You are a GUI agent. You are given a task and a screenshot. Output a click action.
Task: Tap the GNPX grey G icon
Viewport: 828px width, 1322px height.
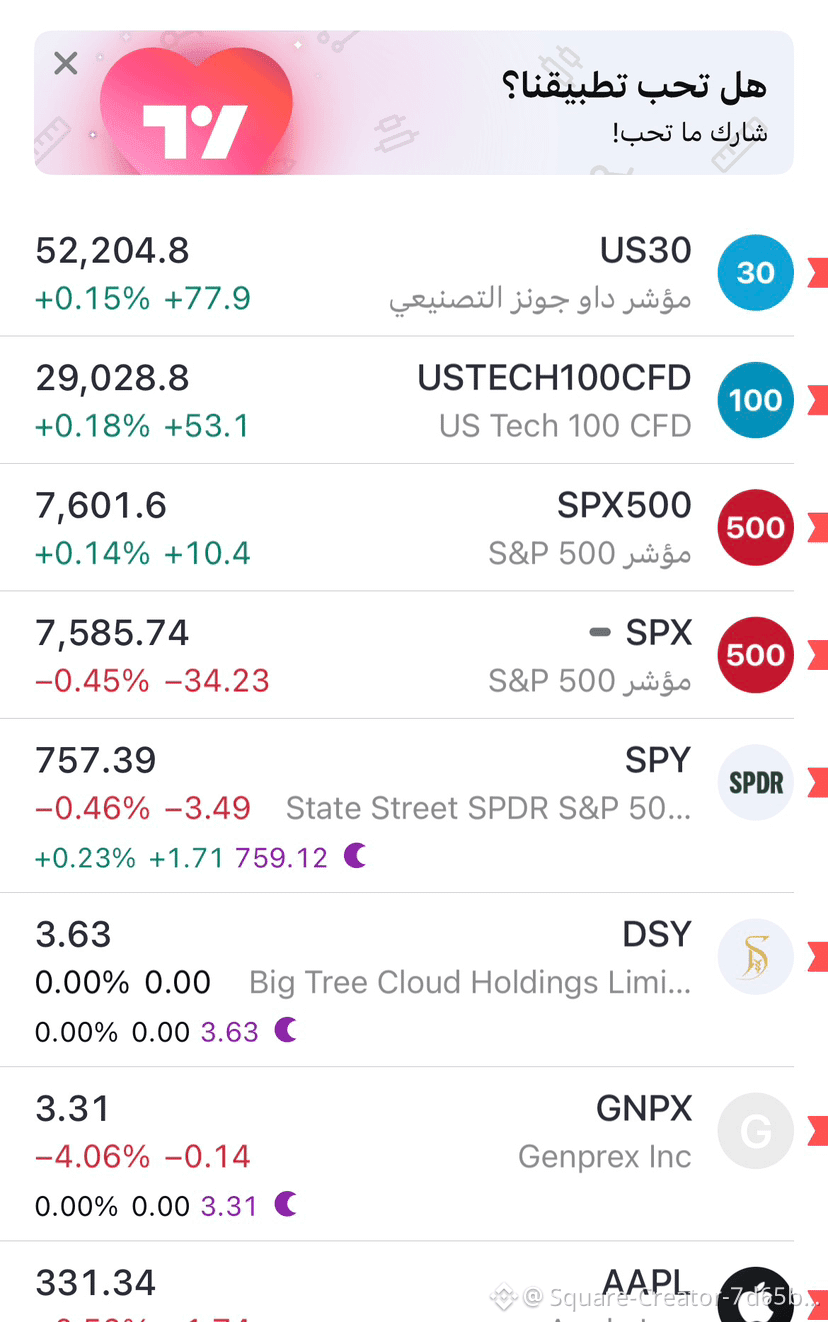756,1131
